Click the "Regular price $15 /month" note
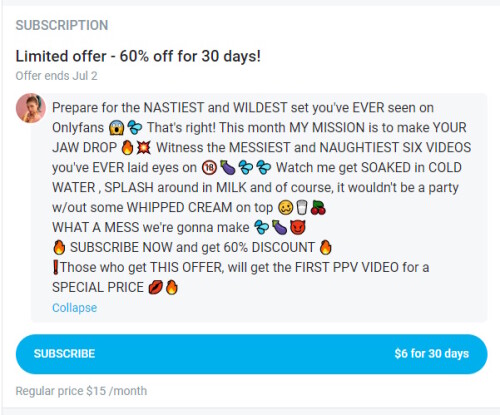This screenshot has height=415, width=500. pos(81,391)
